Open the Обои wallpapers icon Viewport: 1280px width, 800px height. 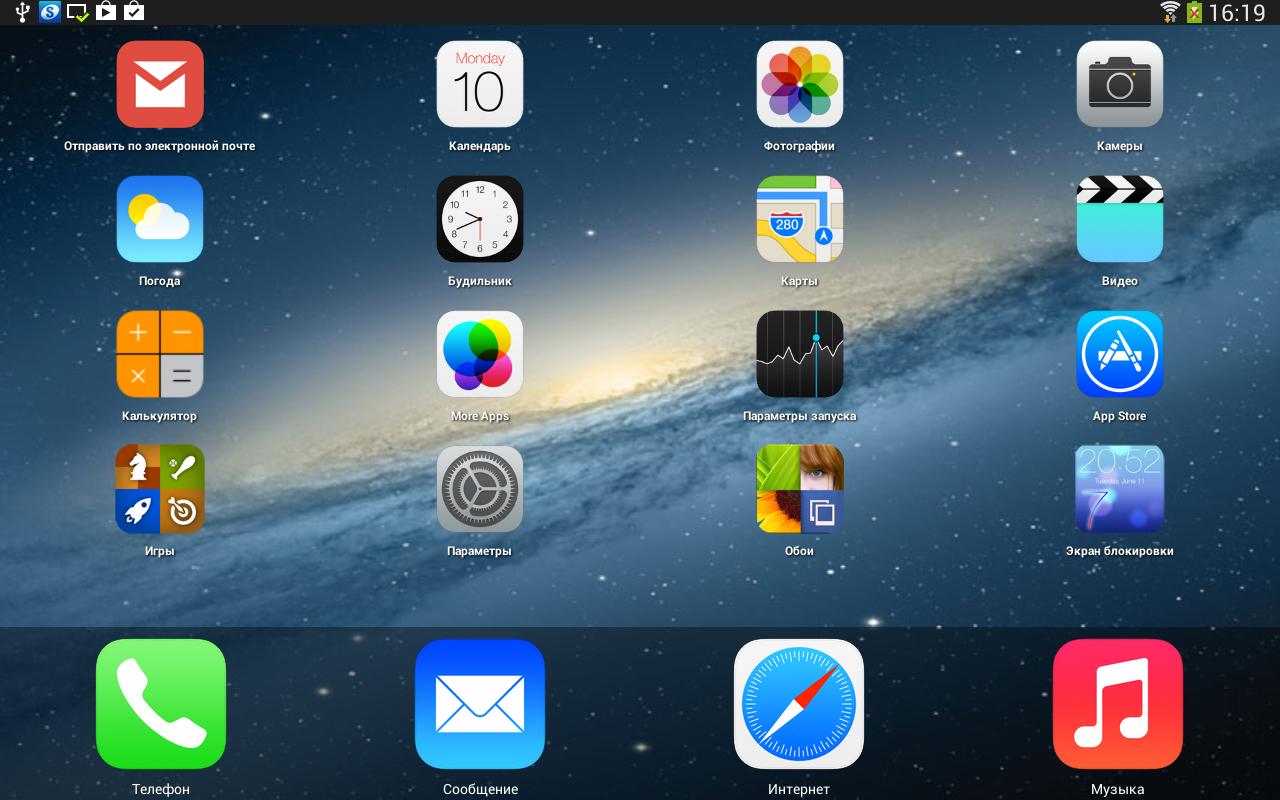(800, 489)
